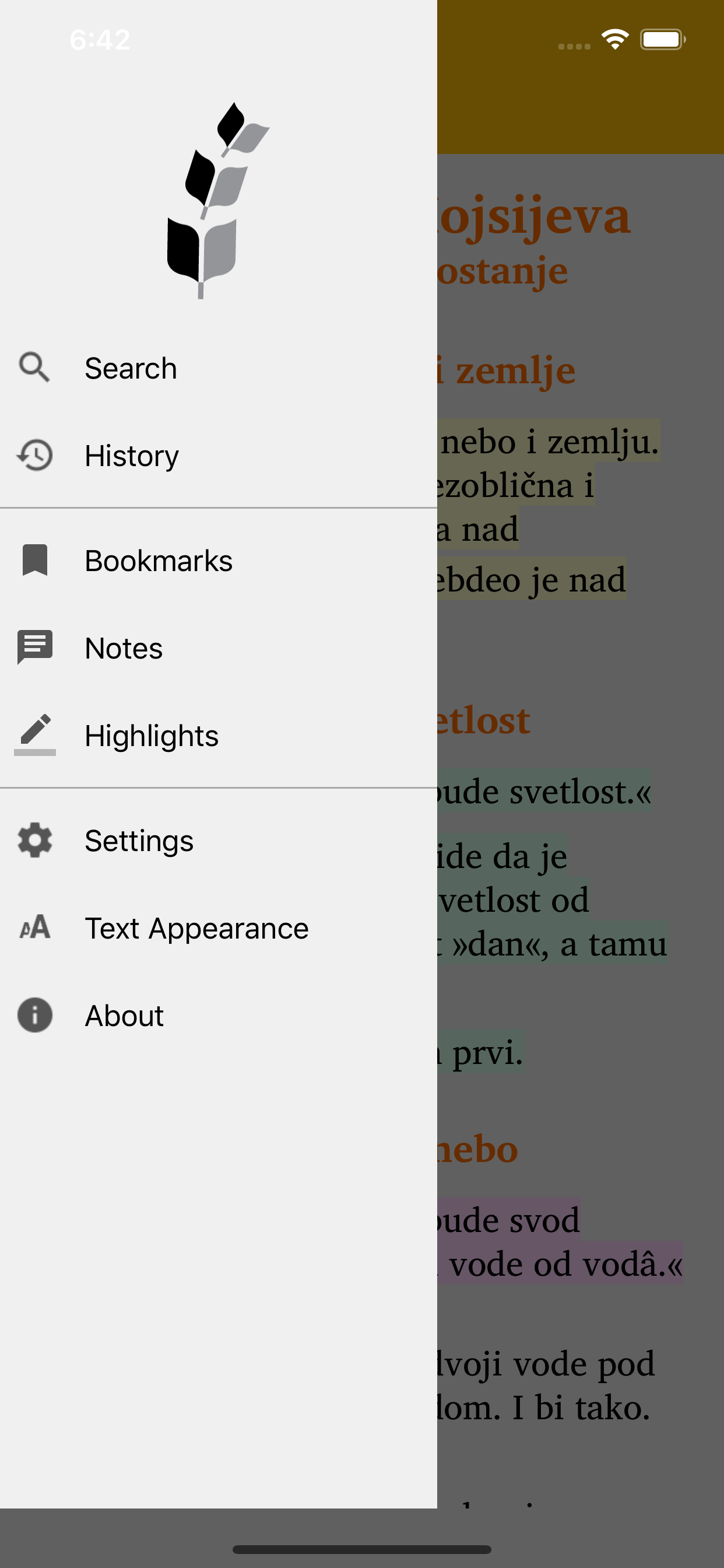The height and width of the screenshot is (1568, 724).
Task: Tap the Bookmarks ribbon icon
Action: [34, 560]
